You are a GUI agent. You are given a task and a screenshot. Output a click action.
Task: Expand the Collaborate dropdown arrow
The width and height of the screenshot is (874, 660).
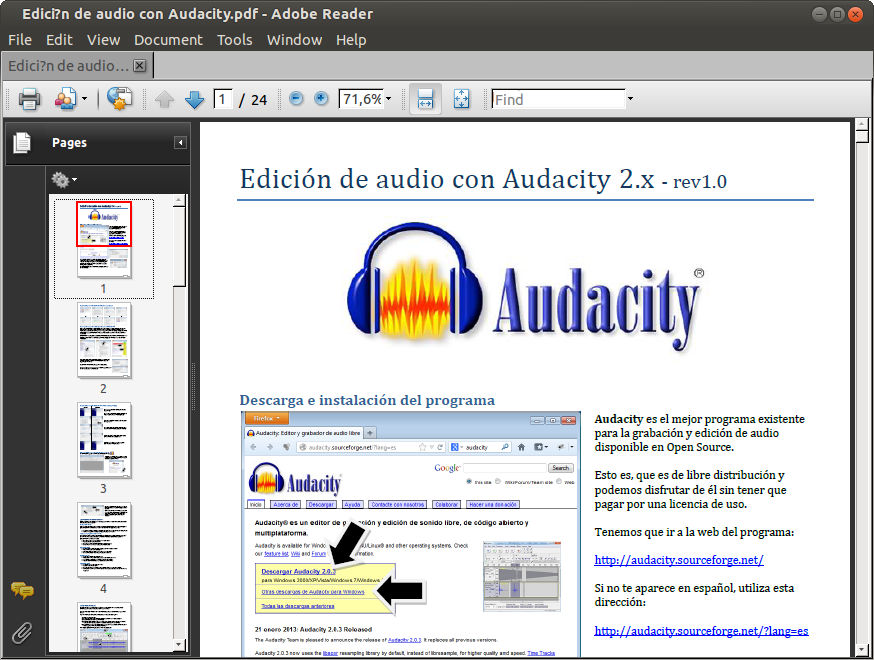point(84,99)
